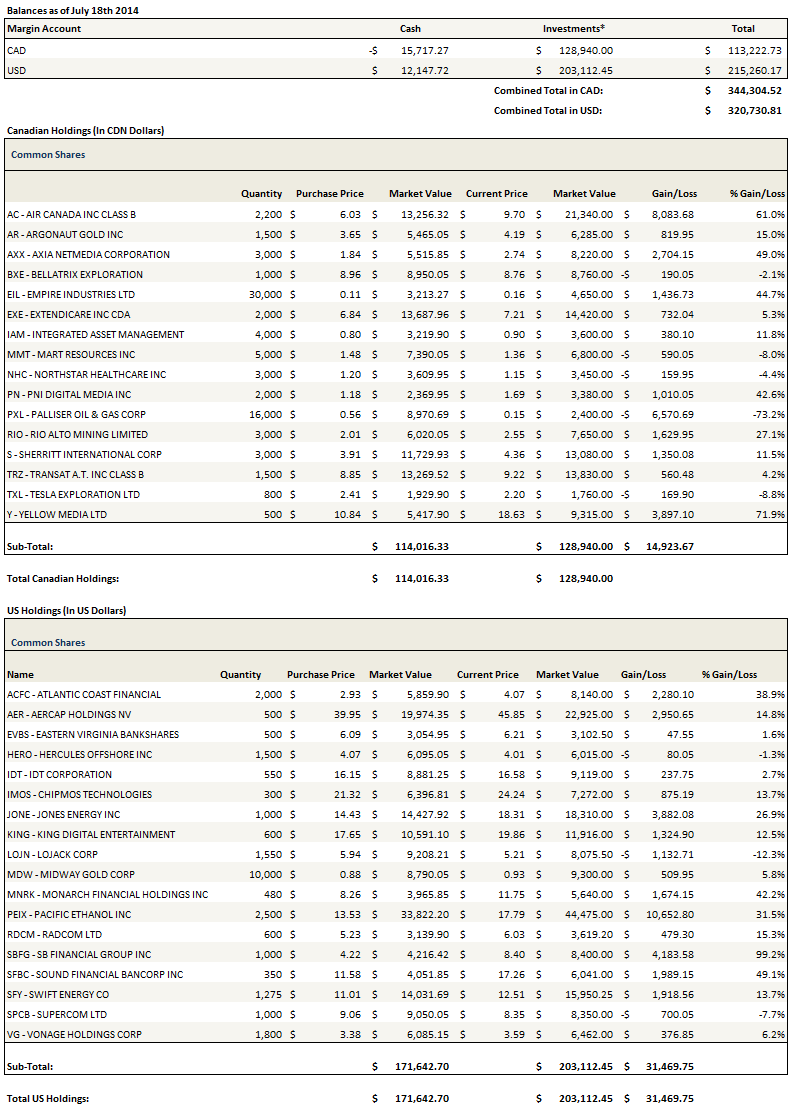Select the 'Margin Account' header cell
Viewport: 800px width, 1115px height.
click(44, 29)
